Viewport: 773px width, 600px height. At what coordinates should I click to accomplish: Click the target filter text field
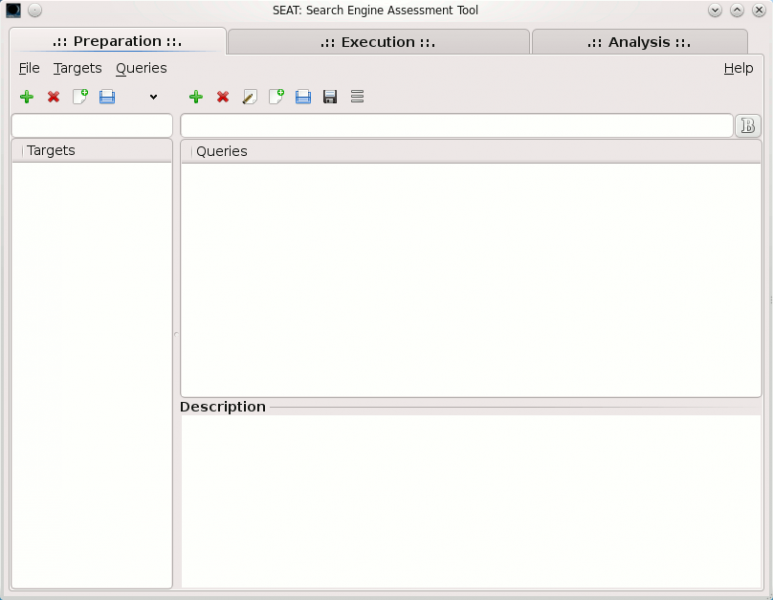pos(92,126)
